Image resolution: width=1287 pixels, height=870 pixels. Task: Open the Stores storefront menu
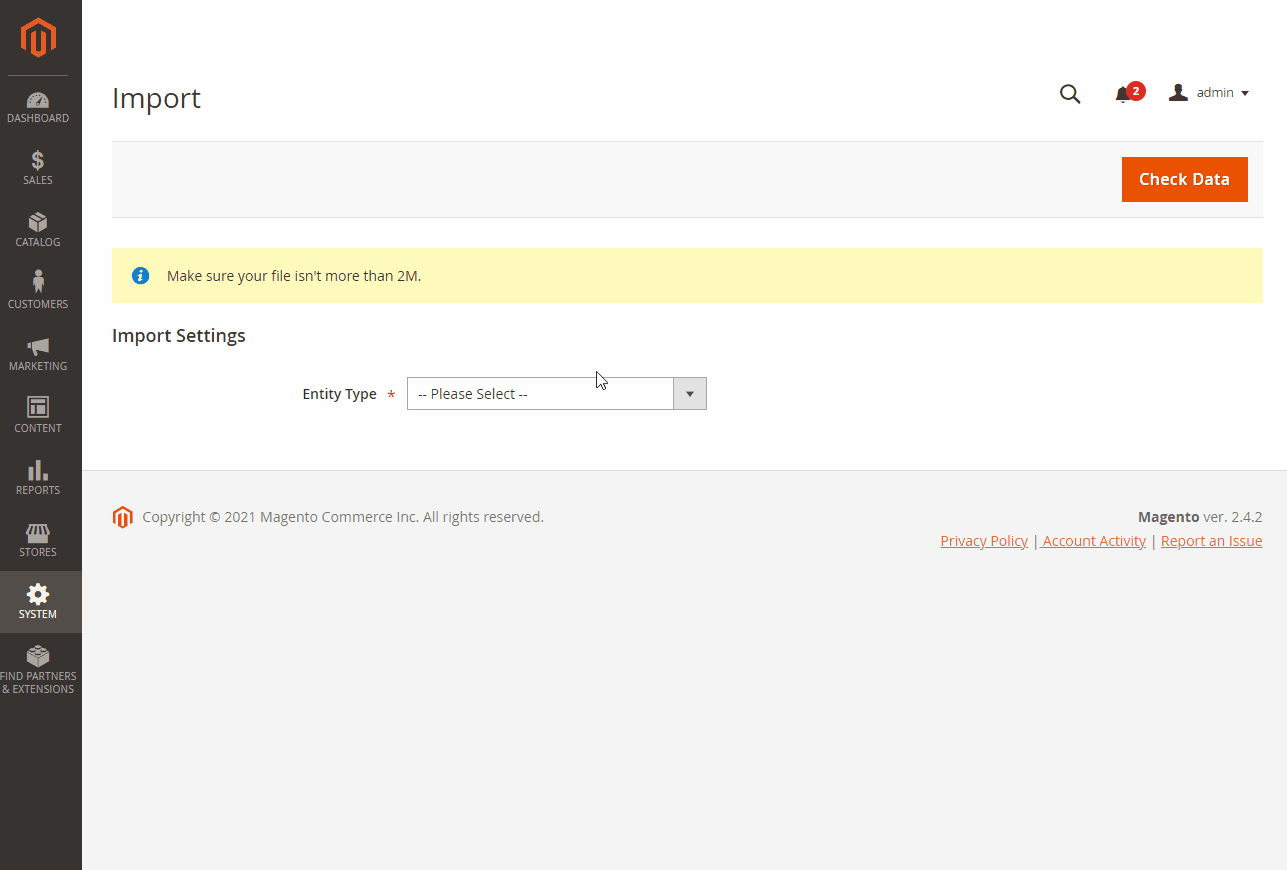(38, 540)
